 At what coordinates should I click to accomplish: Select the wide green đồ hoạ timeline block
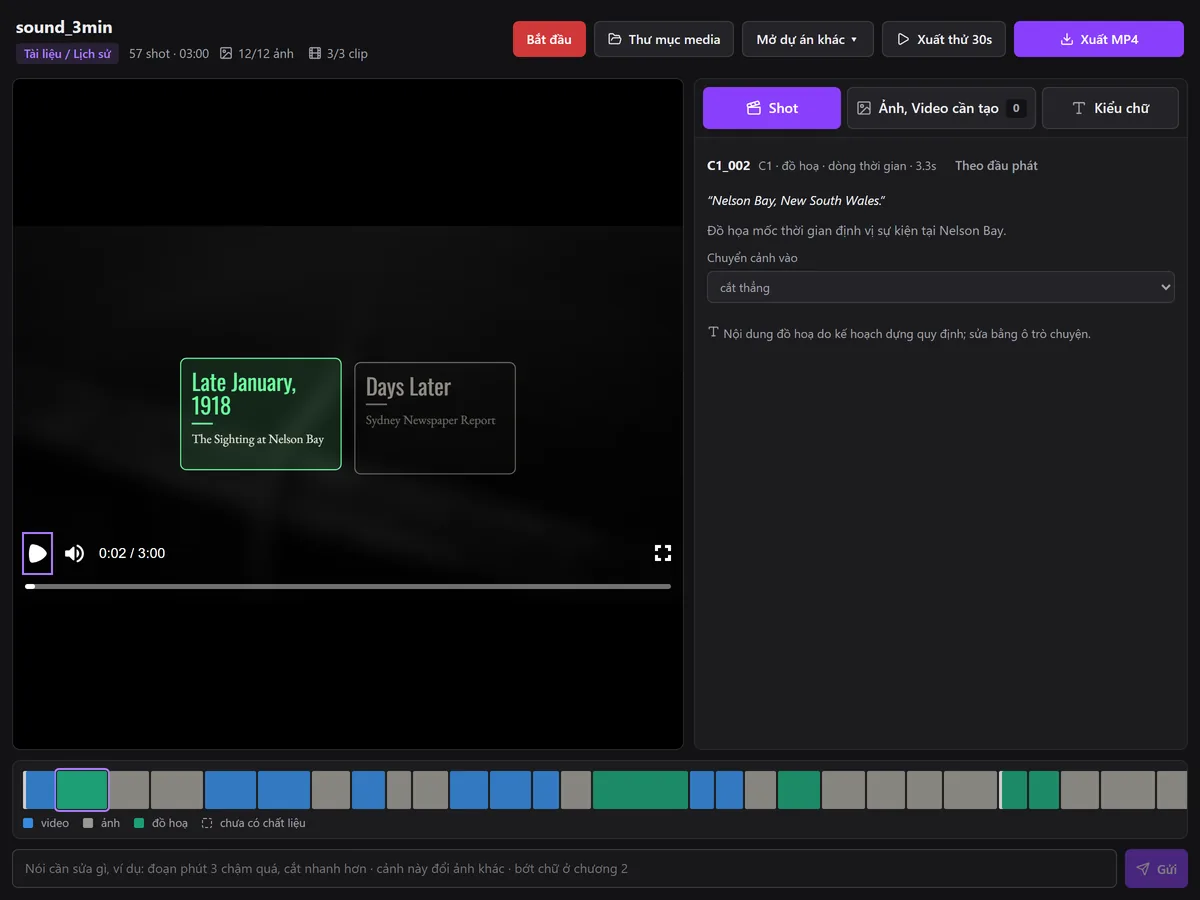point(640,789)
